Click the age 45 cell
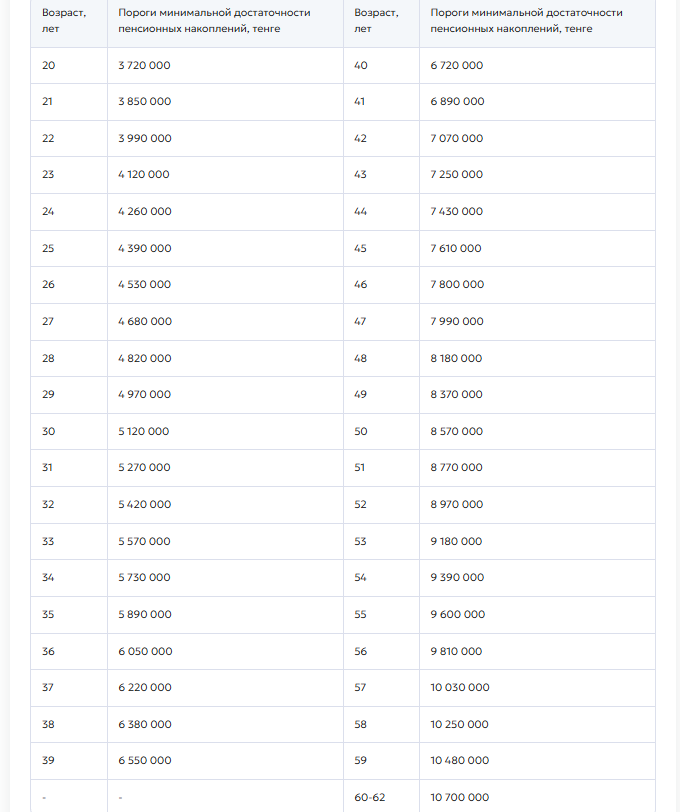This screenshot has width=680, height=812. pos(361,248)
